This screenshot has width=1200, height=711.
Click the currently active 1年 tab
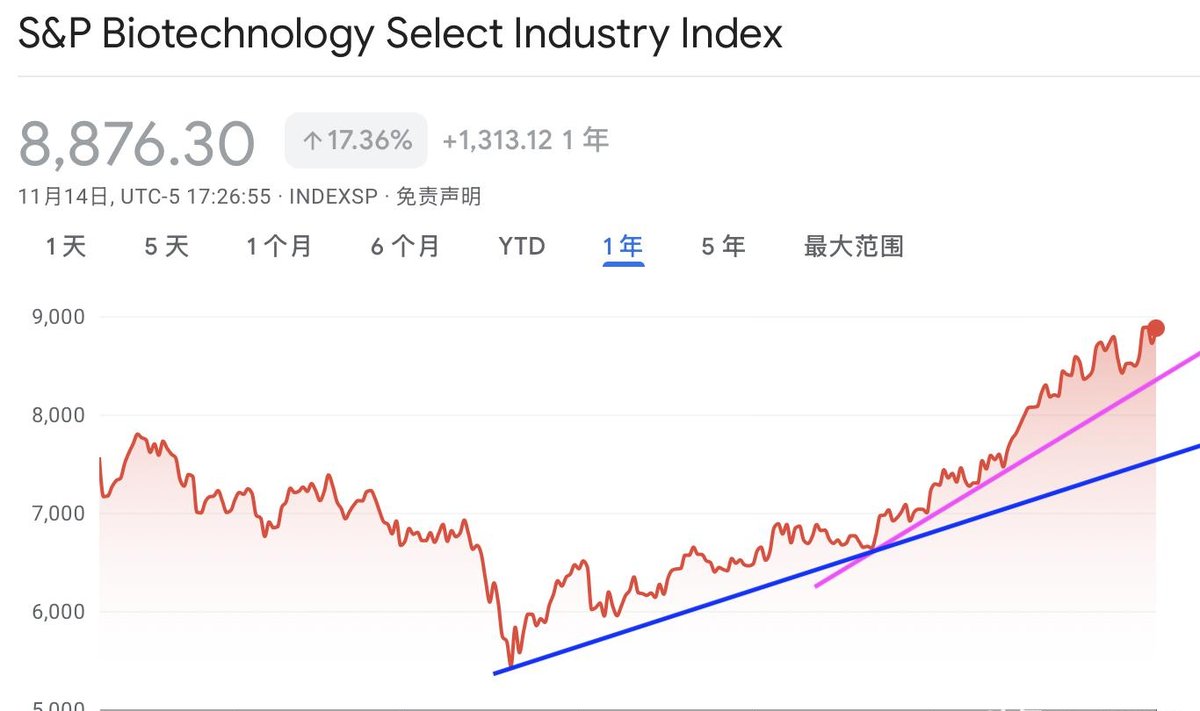[622, 246]
